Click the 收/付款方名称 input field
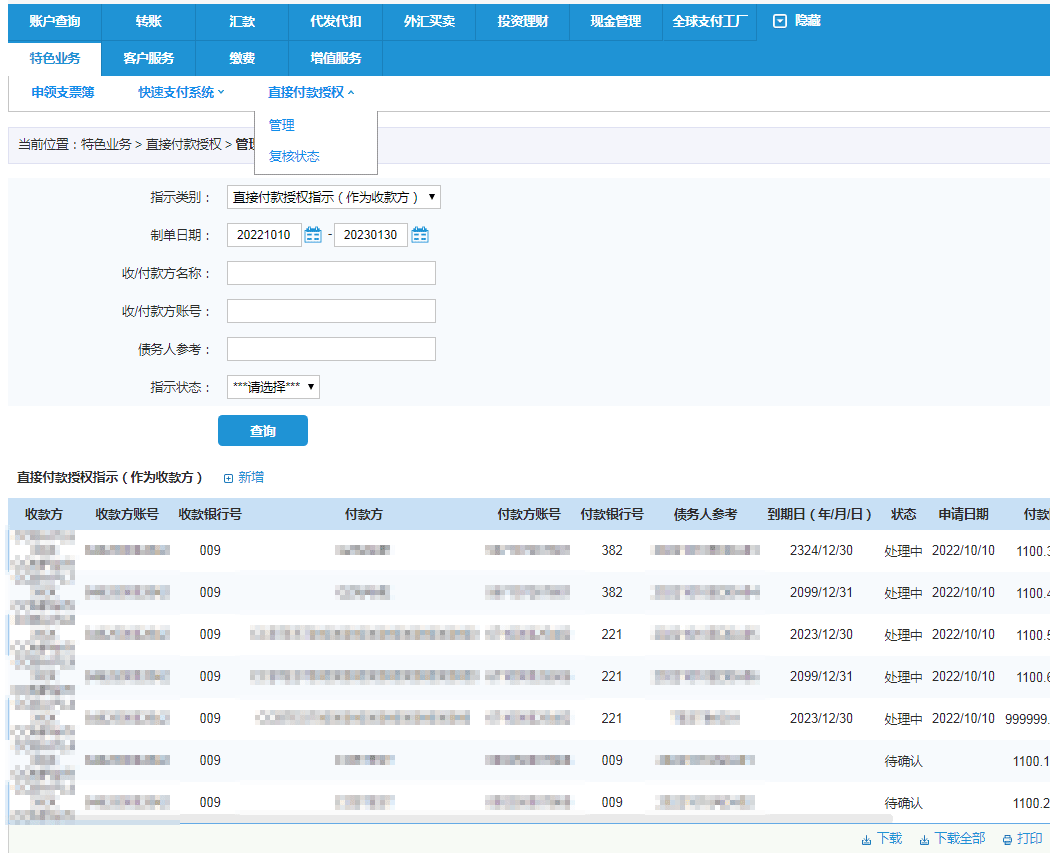Viewport: 1050px width, 853px height. pos(331,273)
